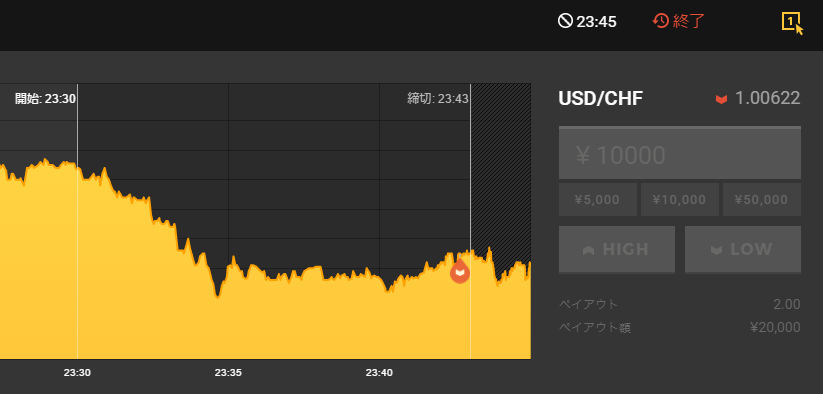Image resolution: width=823 pixels, height=394 pixels.
Task: Open the 終了 ended trades link
Action: (x=689, y=22)
